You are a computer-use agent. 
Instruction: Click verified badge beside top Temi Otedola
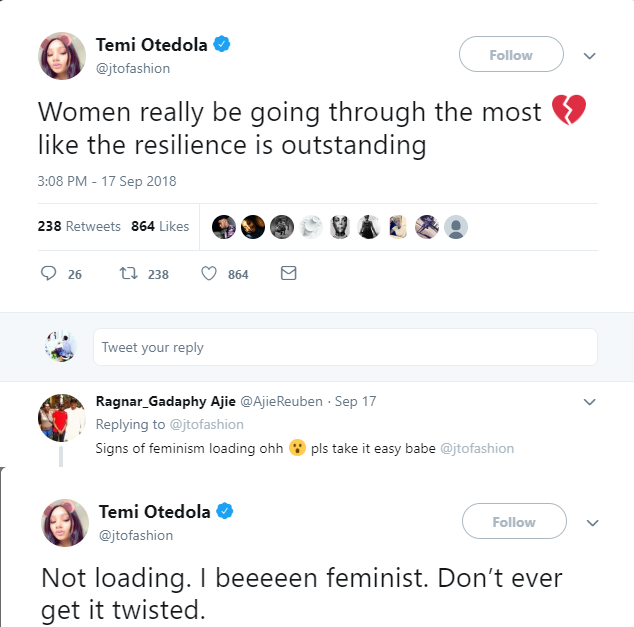pos(222,44)
